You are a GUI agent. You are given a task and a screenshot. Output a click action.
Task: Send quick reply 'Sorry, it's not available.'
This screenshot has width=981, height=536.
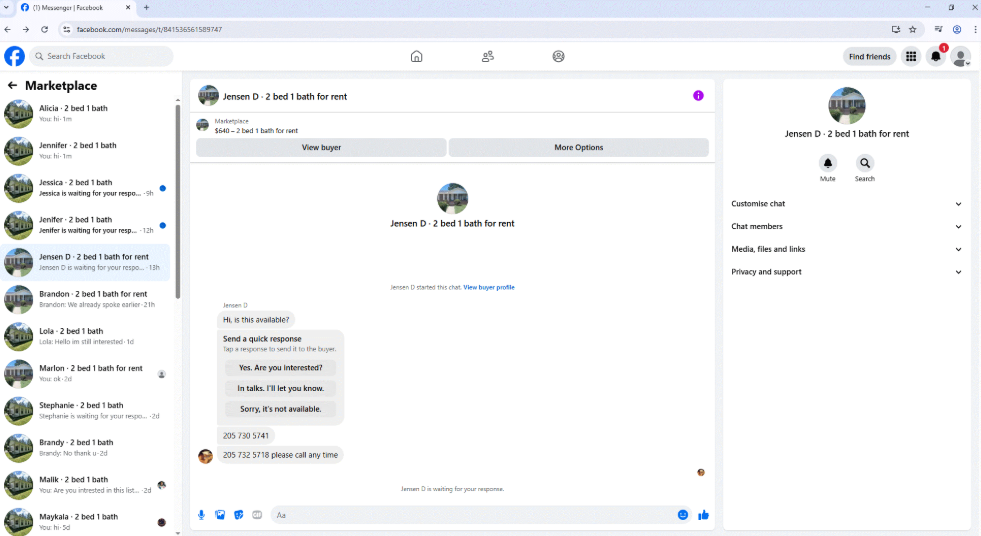tap(280, 409)
